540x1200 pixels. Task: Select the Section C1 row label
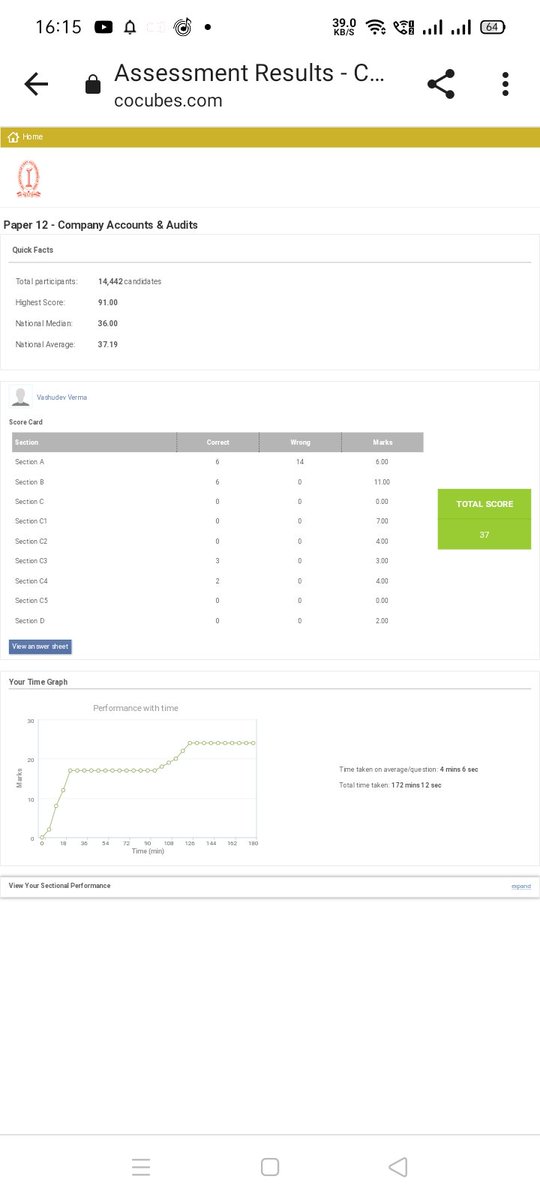(x=31, y=521)
